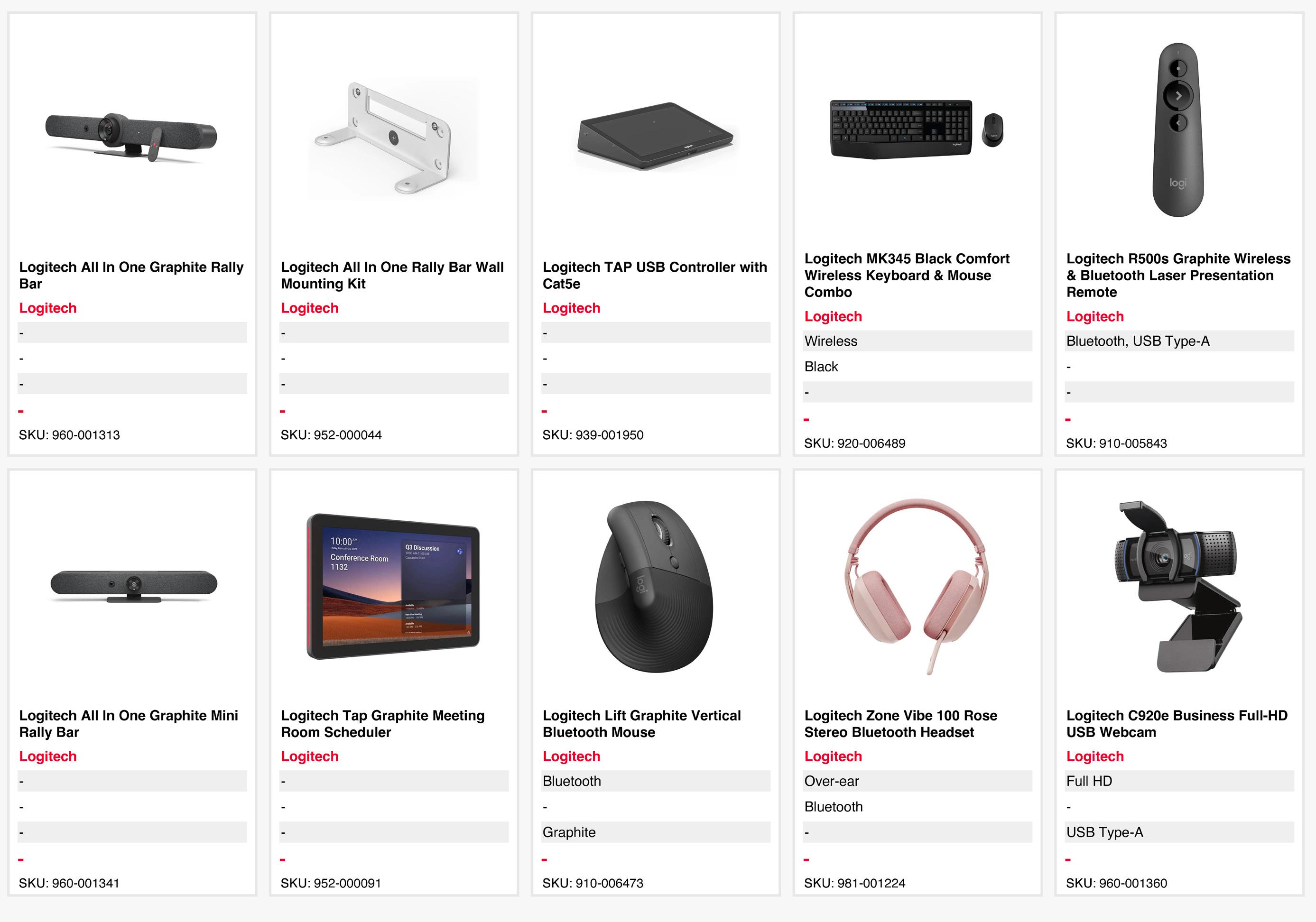Click the Graphite Mini Rally Bar image
Screen dimensions: 1316x922
[133, 586]
